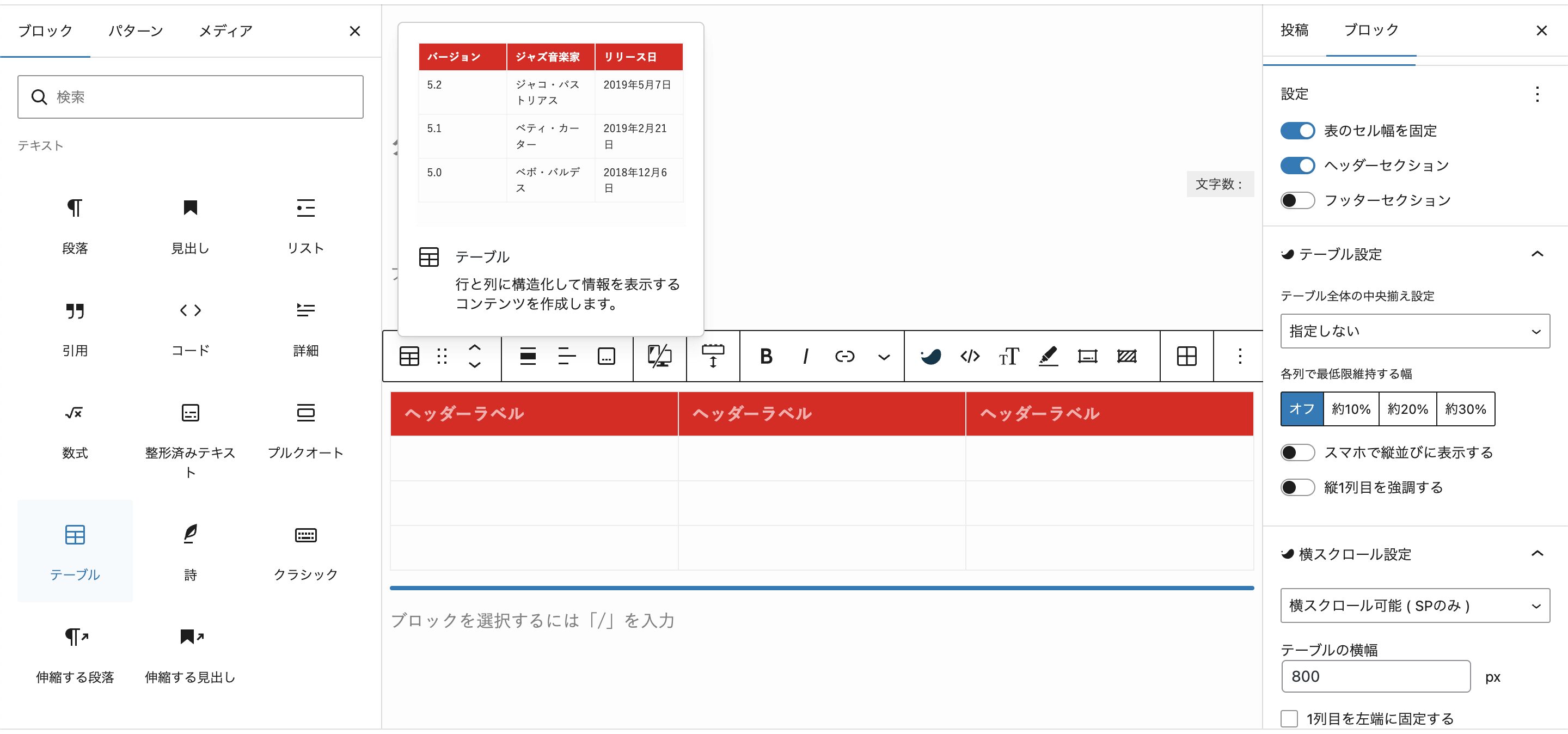
Task: Open テーブル全体の中央揃え設定 dropdown
Action: pyautogui.click(x=1414, y=331)
